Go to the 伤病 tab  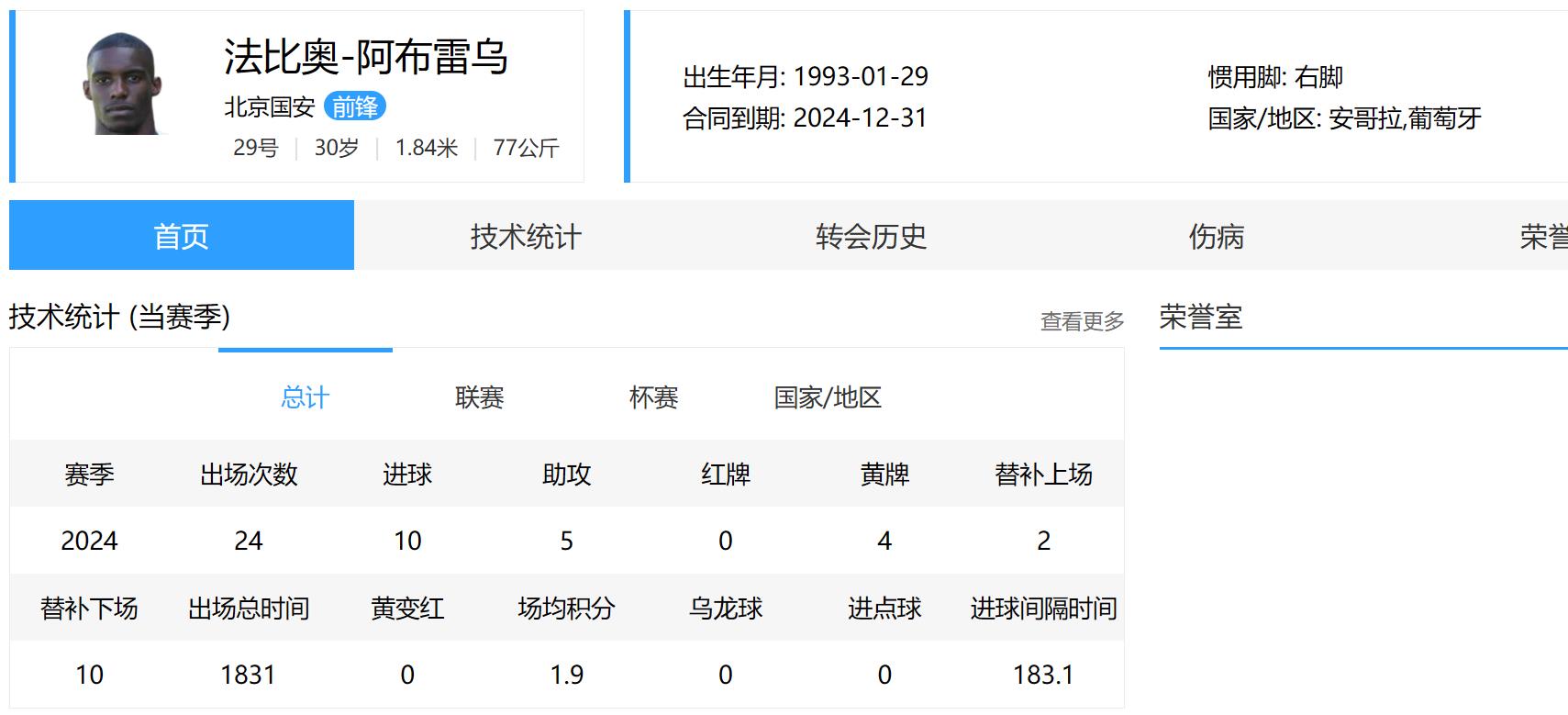coord(1216,236)
